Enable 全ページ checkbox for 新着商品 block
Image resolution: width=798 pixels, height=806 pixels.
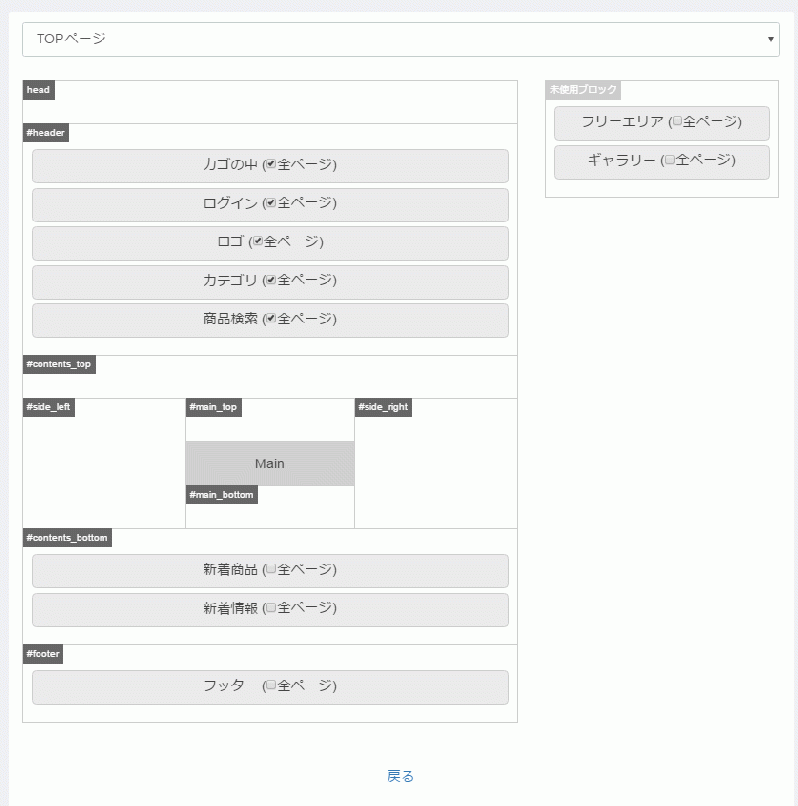pyautogui.click(x=271, y=569)
